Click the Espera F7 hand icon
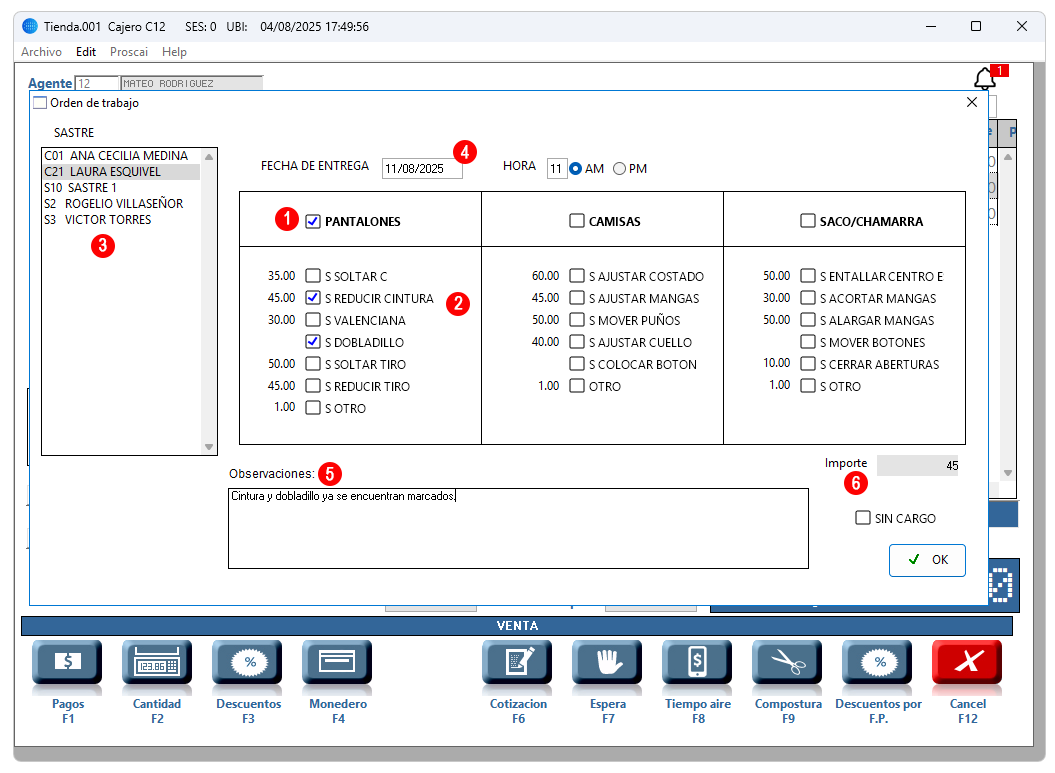Viewport: 1055px width, 773px height. click(607, 663)
